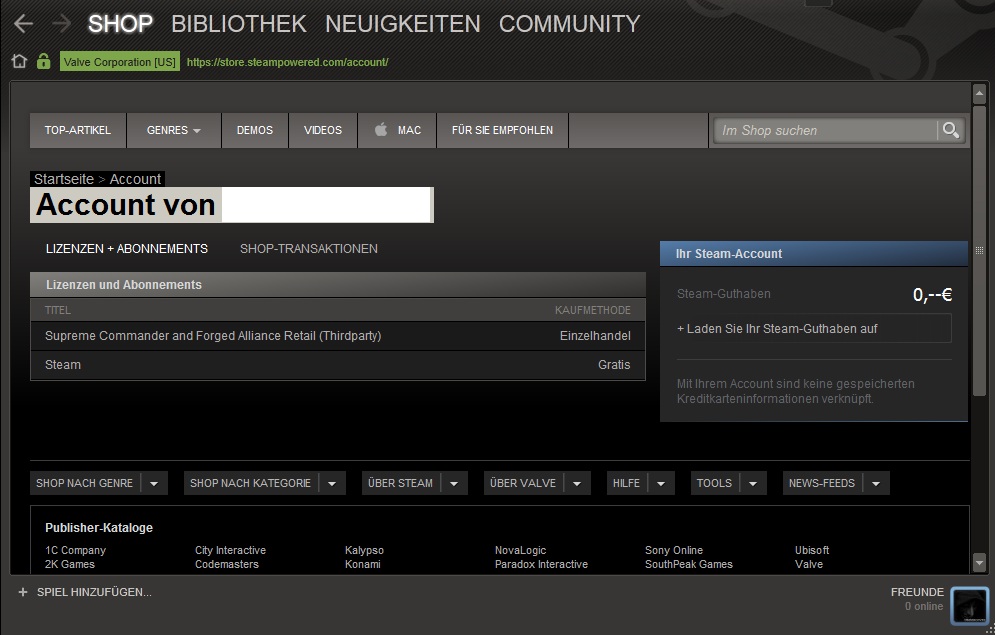995x635 pixels.
Task: Go to the Community section
Action: point(569,23)
